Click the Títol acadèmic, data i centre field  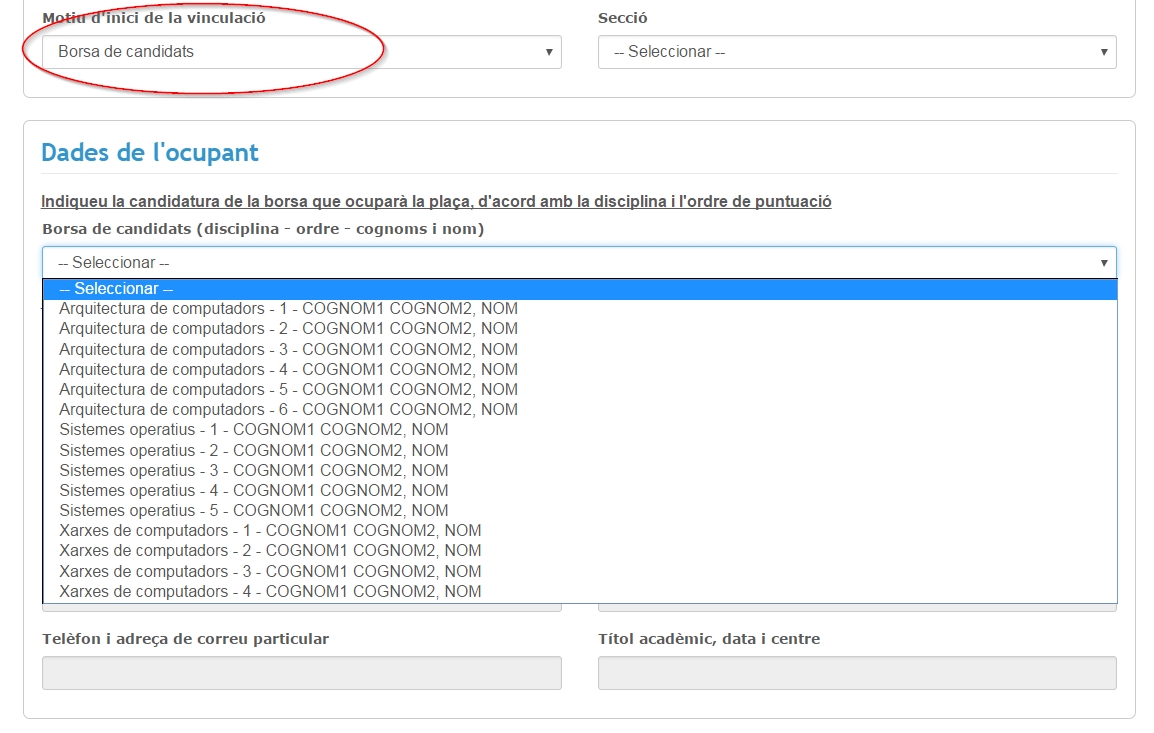856,673
